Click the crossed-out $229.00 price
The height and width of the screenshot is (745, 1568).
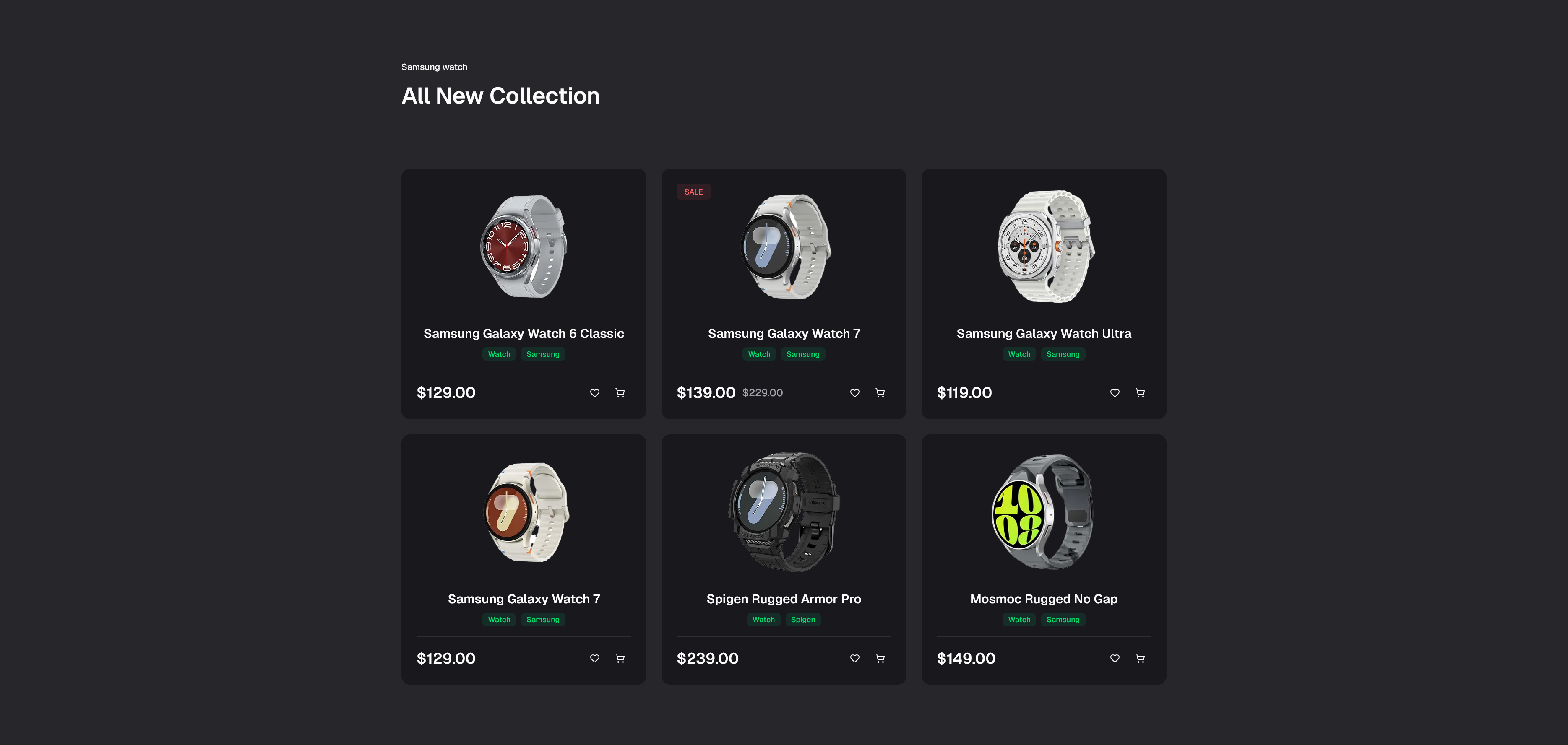(761, 392)
